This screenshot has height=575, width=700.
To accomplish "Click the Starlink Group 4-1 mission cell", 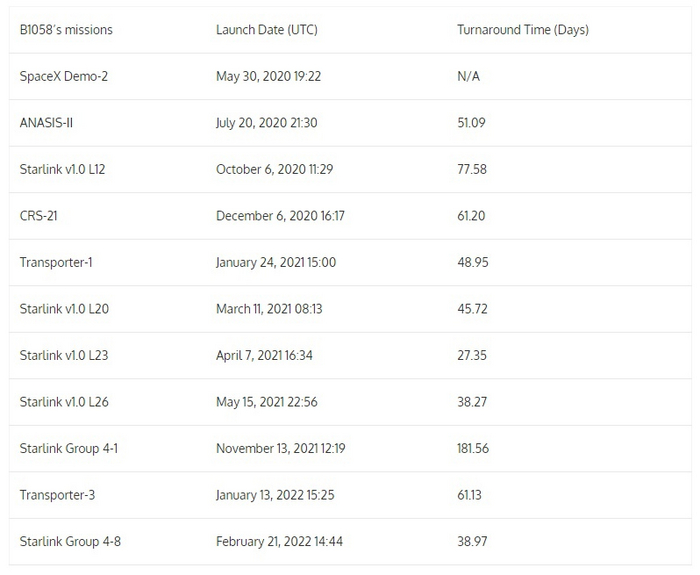I will click(x=69, y=449).
